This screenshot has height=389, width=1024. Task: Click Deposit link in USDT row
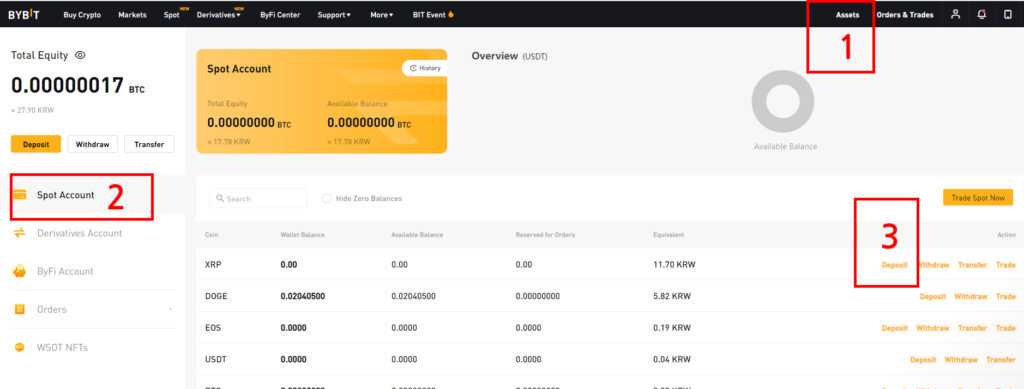tap(923, 360)
